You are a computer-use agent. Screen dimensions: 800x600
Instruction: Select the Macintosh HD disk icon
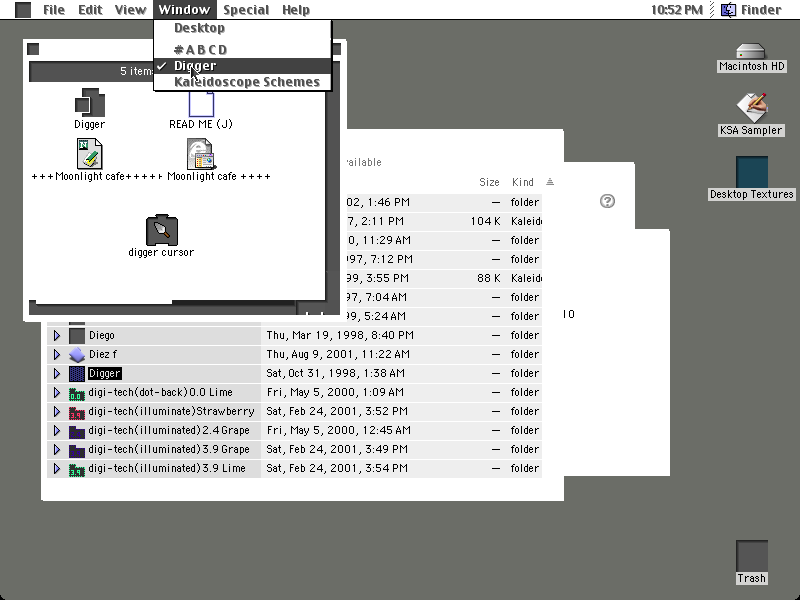pos(751,51)
